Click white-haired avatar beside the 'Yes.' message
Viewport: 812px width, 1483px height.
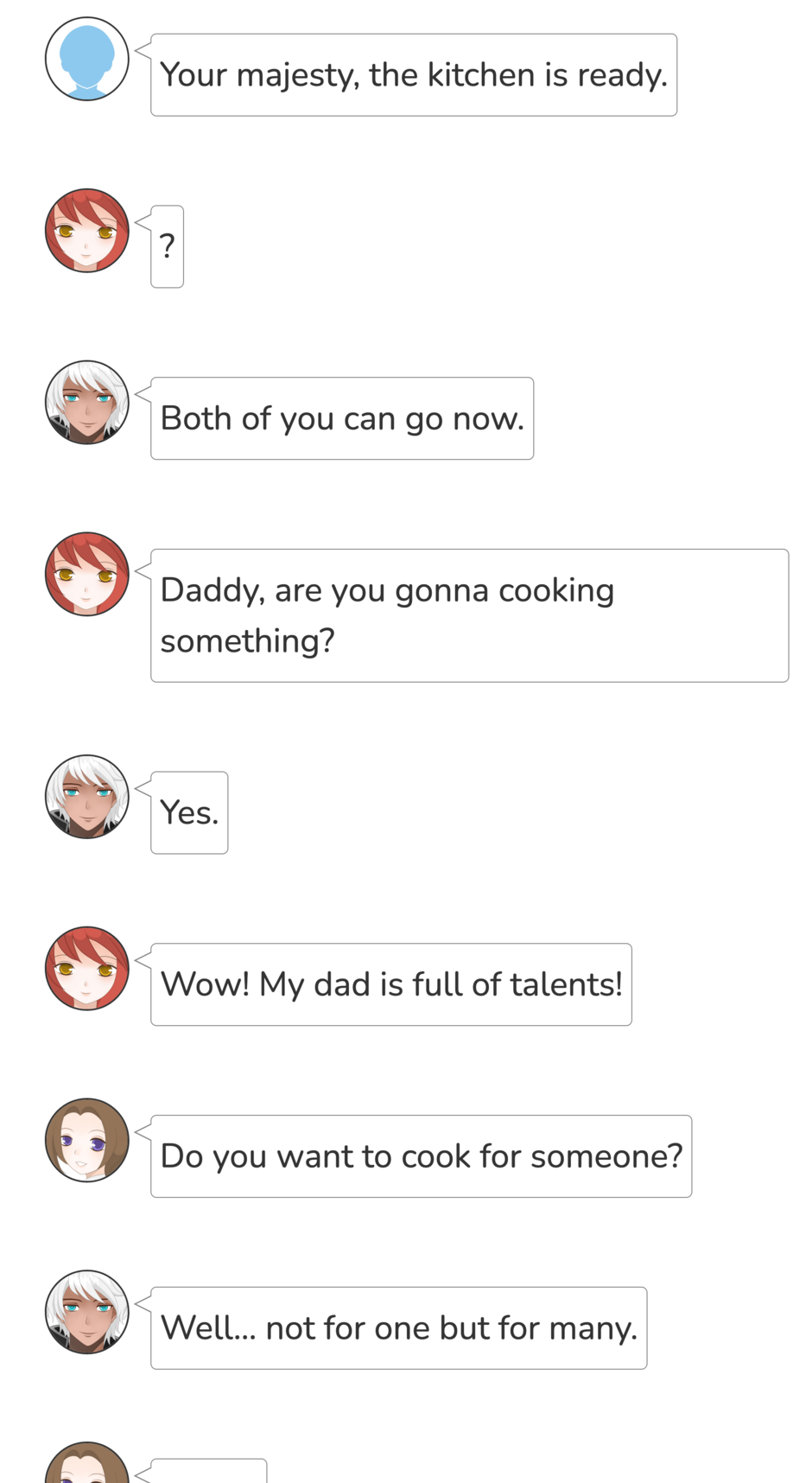(87, 797)
